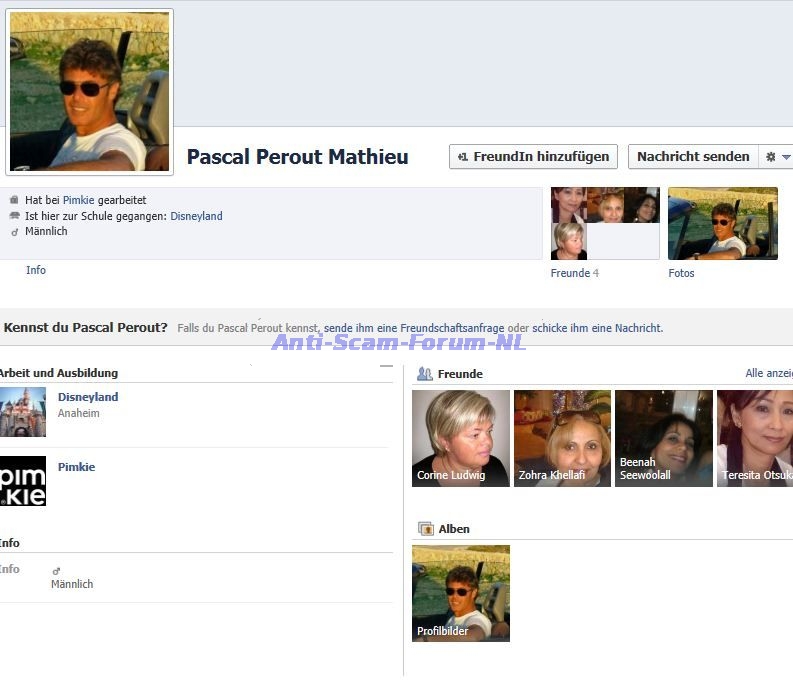The height and width of the screenshot is (683, 793).
Task: Click the large profile picture
Action: [x=90, y=92]
